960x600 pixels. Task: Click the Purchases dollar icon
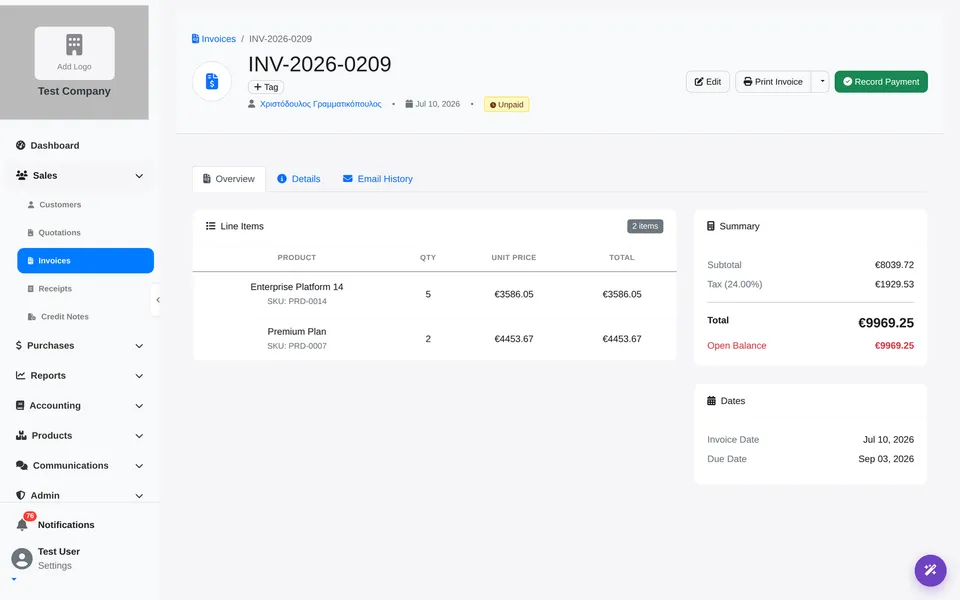(x=19, y=345)
